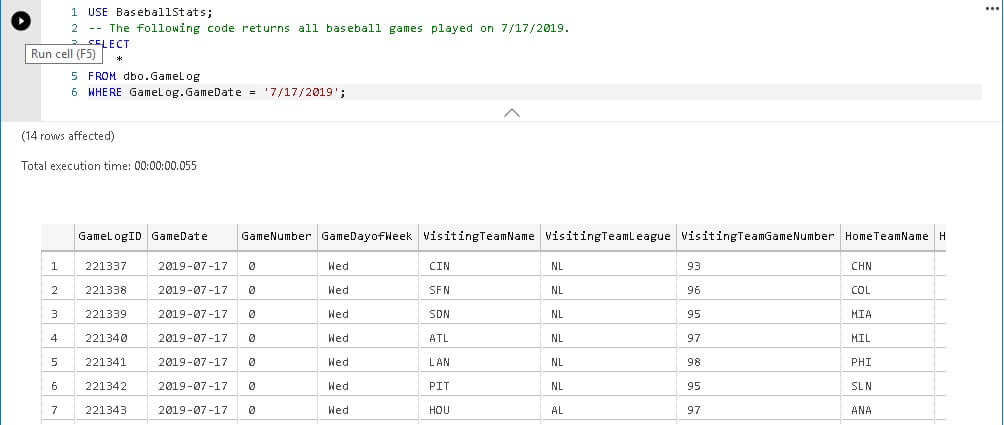
Task: Click the GameLogID column header
Action: click(111, 236)
